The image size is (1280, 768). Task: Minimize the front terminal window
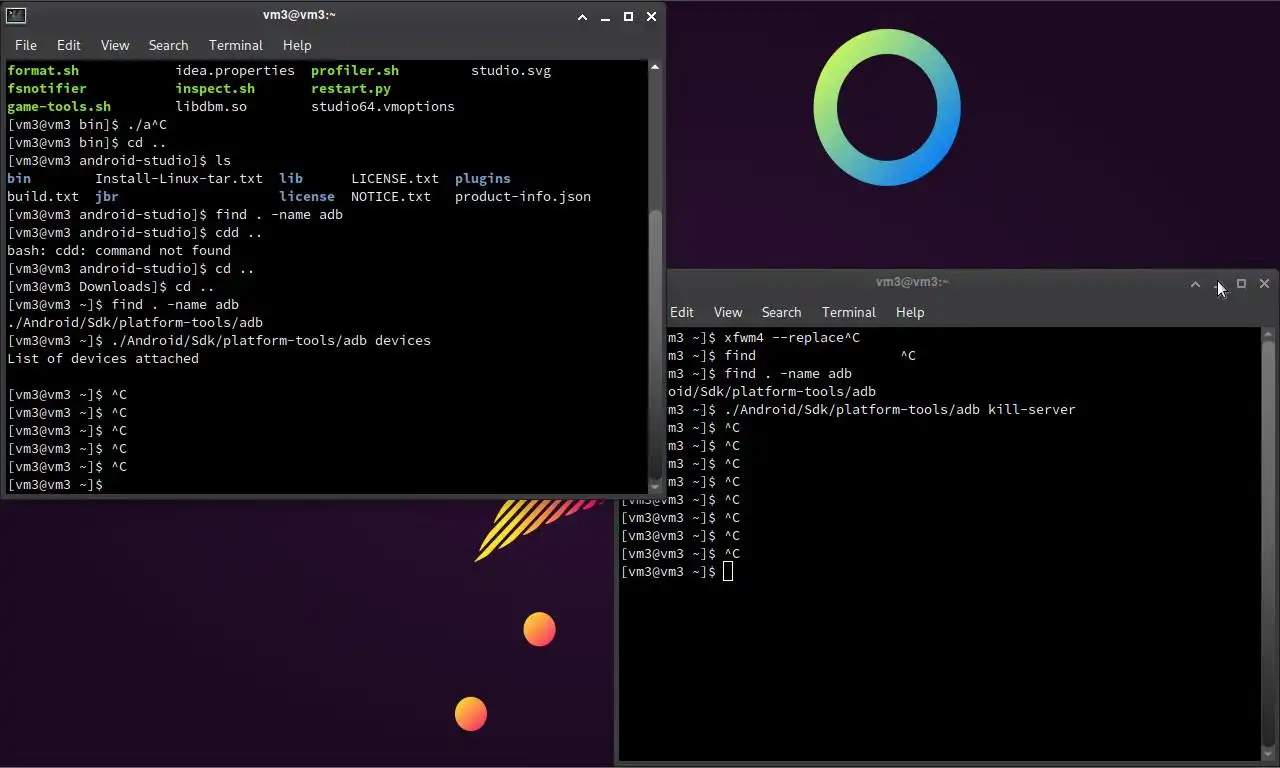[606, 17]
